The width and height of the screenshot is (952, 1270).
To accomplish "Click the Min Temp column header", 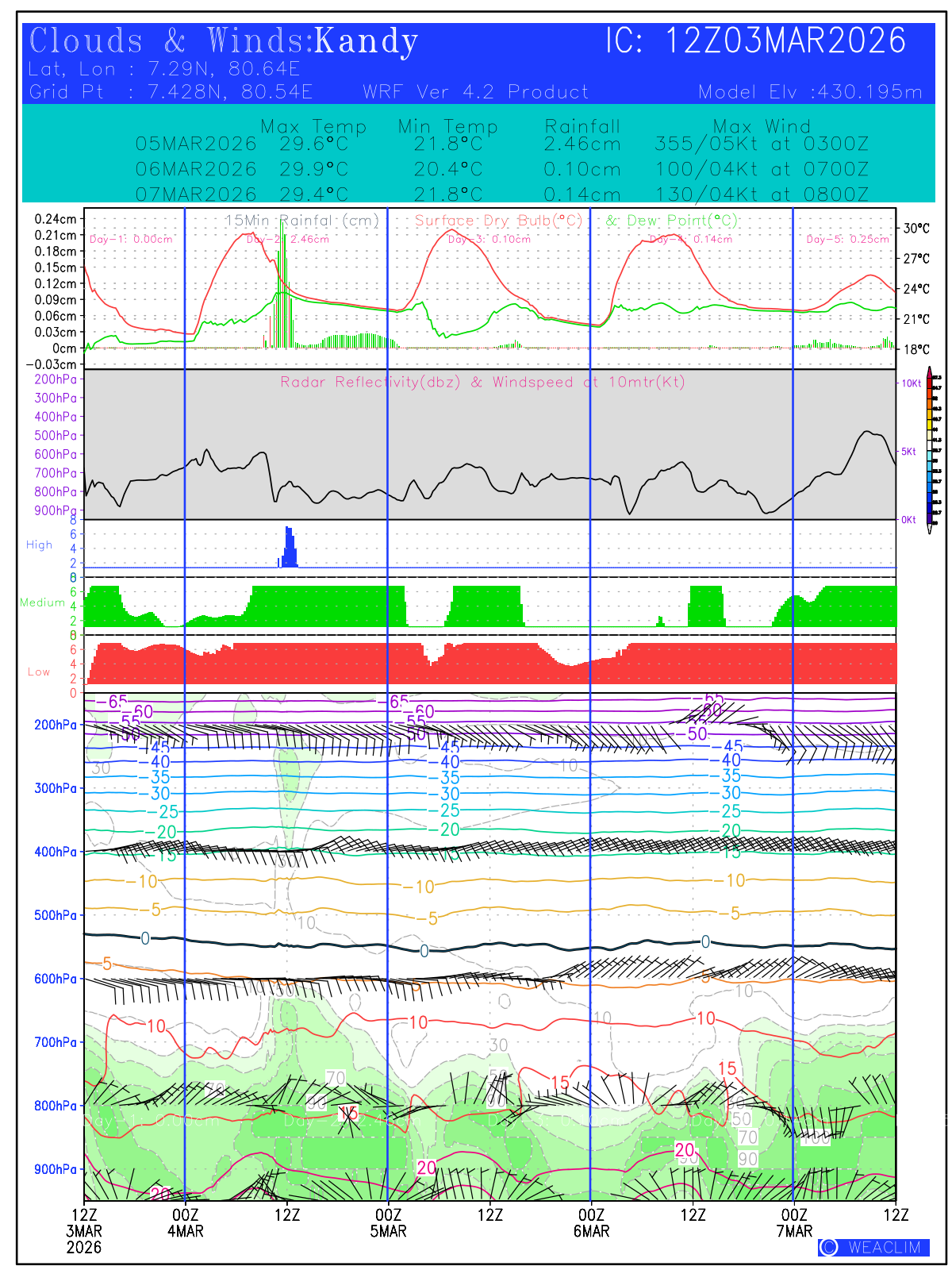I will tap(447, 126).
